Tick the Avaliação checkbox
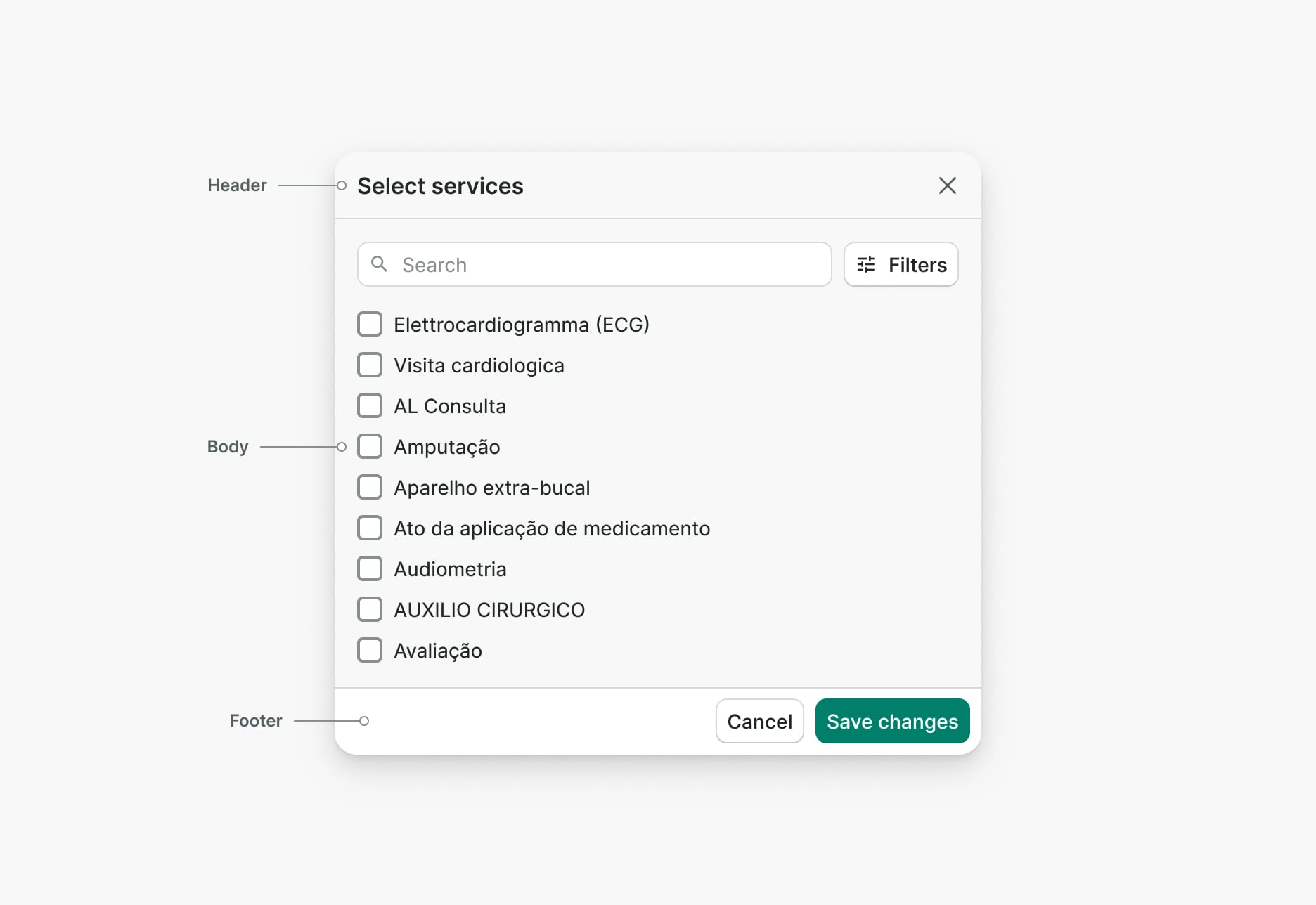This screenshot has height=905, width=1316. coord(370,651)
